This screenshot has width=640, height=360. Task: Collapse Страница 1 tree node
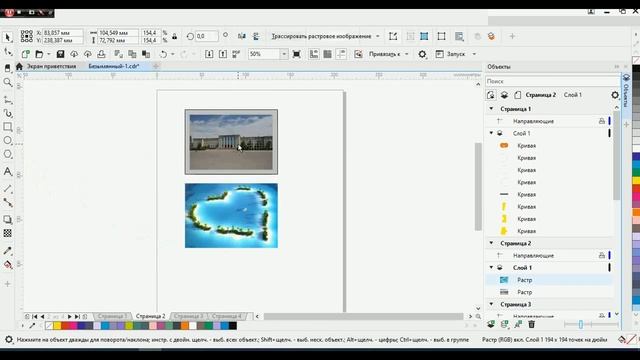pos(491,109)
